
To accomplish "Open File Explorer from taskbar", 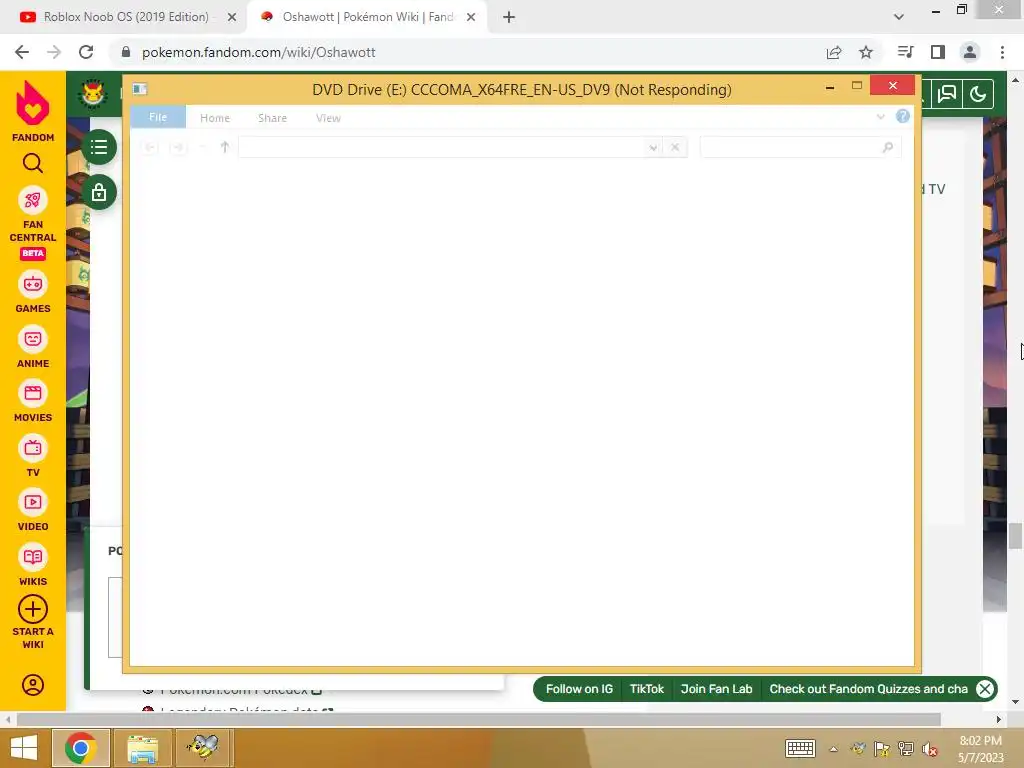I will 142,748.
